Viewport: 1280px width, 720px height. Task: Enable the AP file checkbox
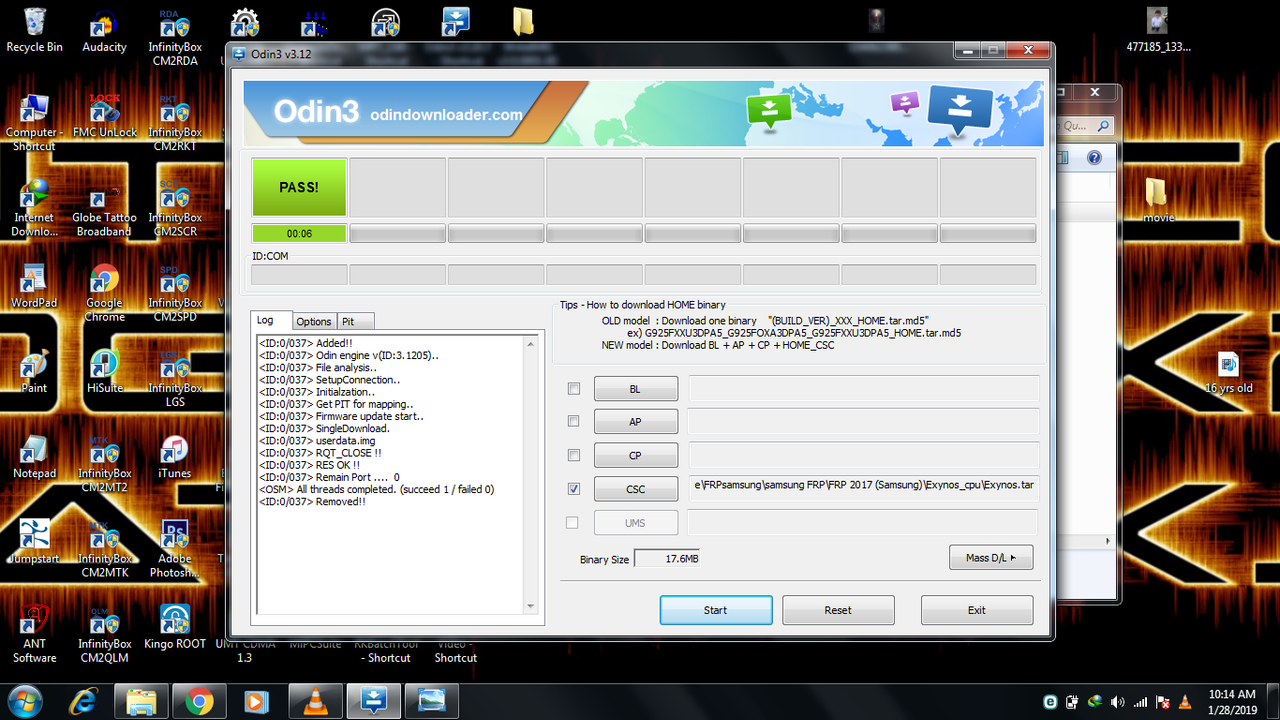[574, 421]
